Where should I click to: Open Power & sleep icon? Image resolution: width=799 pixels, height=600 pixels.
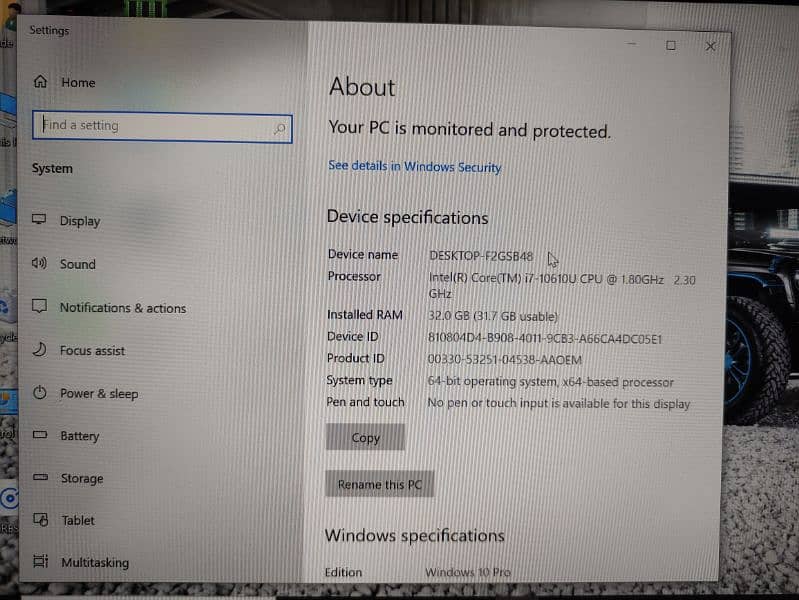coord(40,393)
